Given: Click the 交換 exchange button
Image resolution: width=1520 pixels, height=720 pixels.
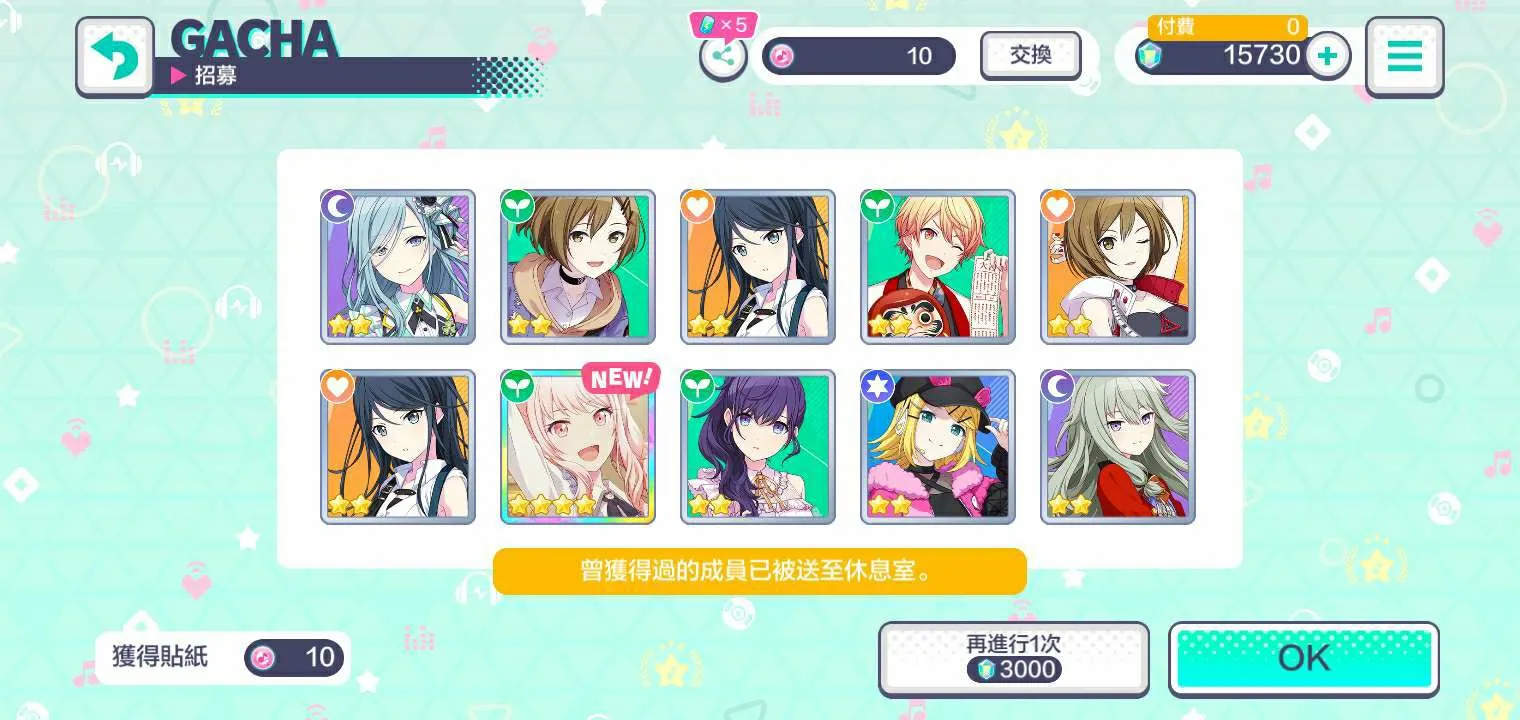Looking at the screenshot, I should (1030, 55).
